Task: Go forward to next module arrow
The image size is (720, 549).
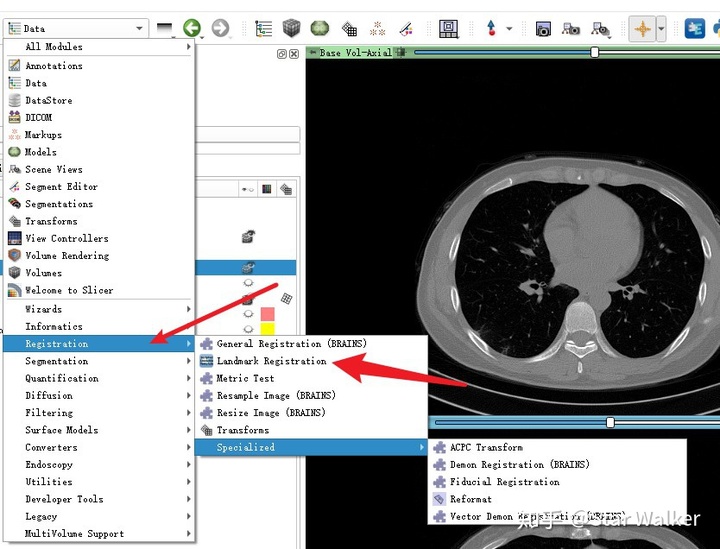Action: [220, 28]
